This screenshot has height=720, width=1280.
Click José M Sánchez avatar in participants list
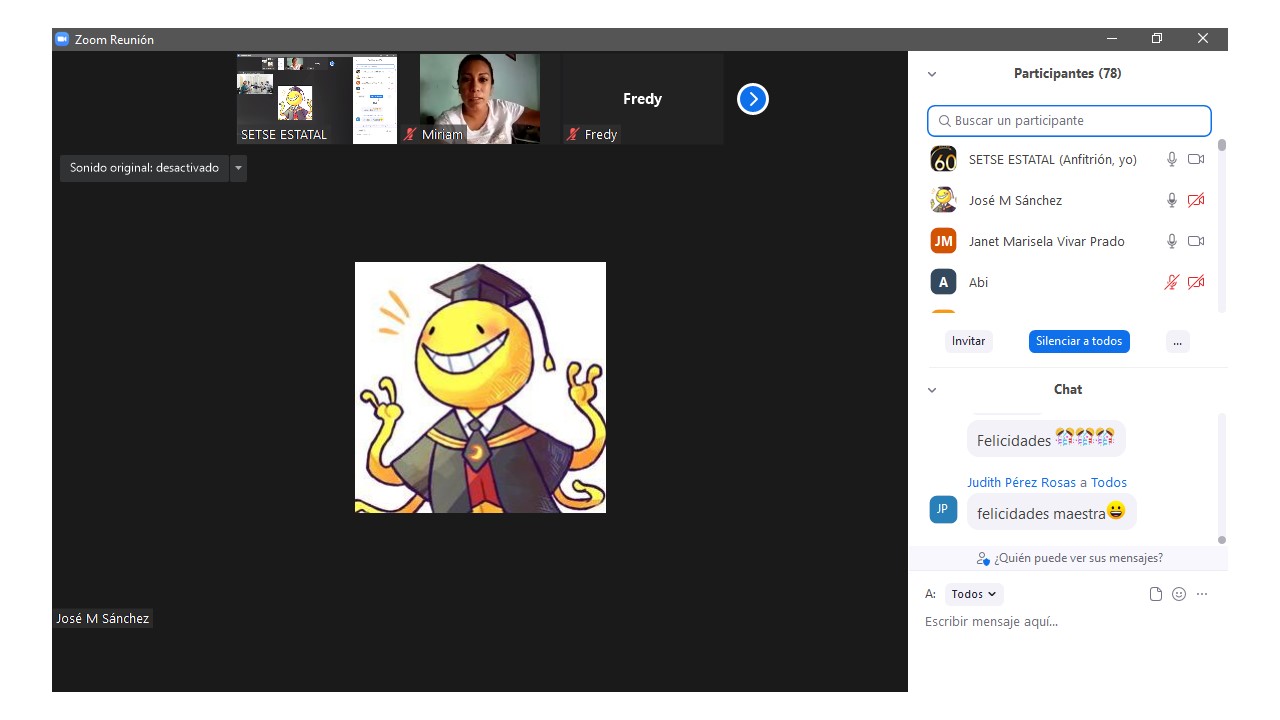pos(943,200)
